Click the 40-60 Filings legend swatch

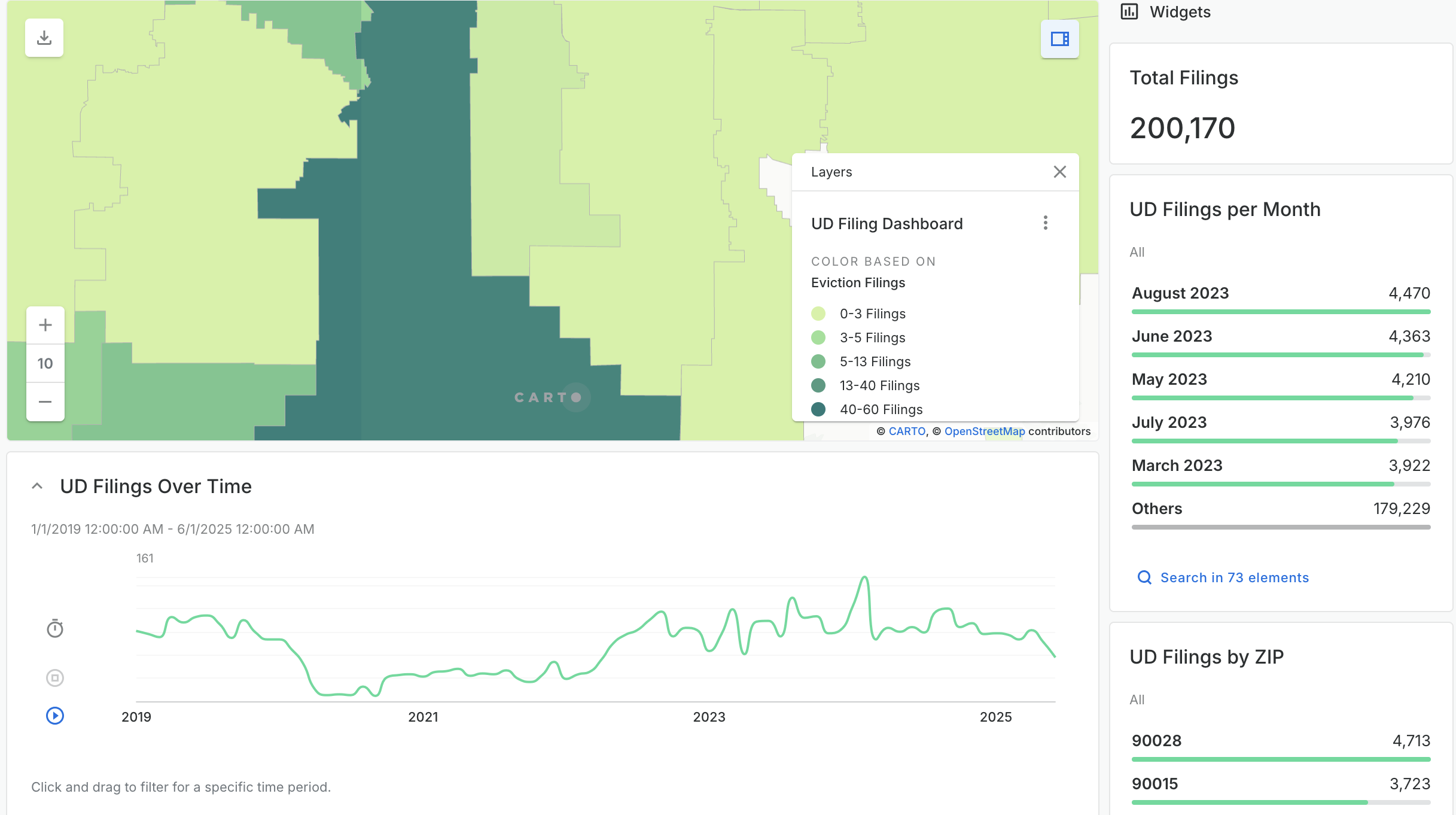point(818,409)
